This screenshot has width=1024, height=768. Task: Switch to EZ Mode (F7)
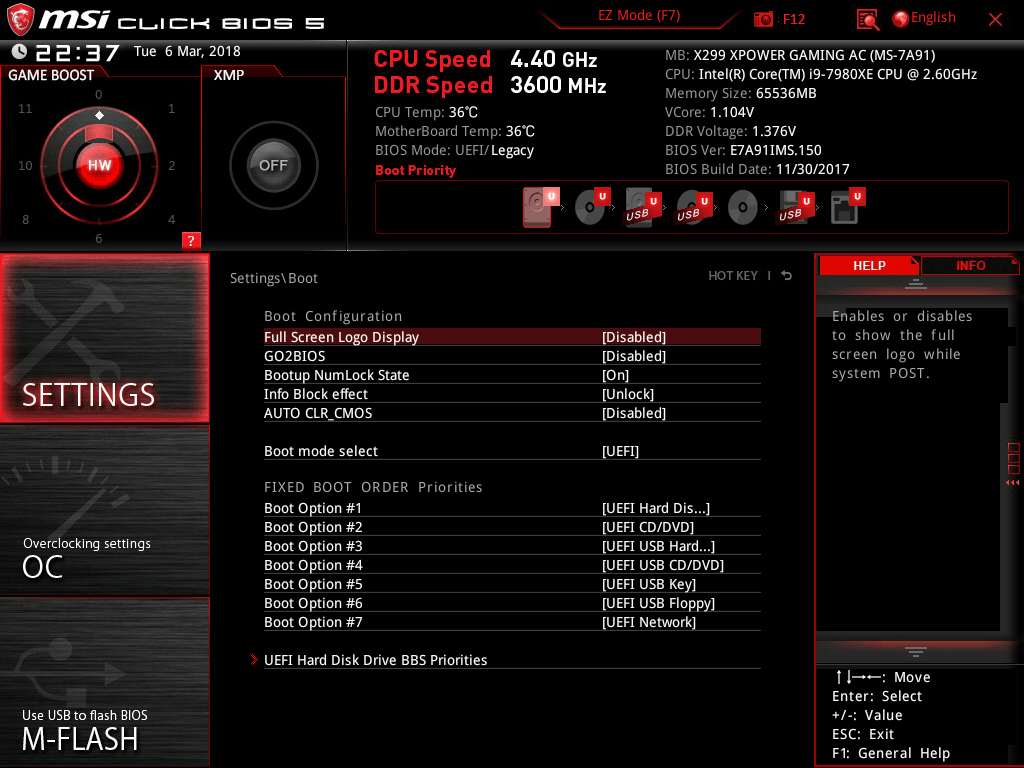639,16
